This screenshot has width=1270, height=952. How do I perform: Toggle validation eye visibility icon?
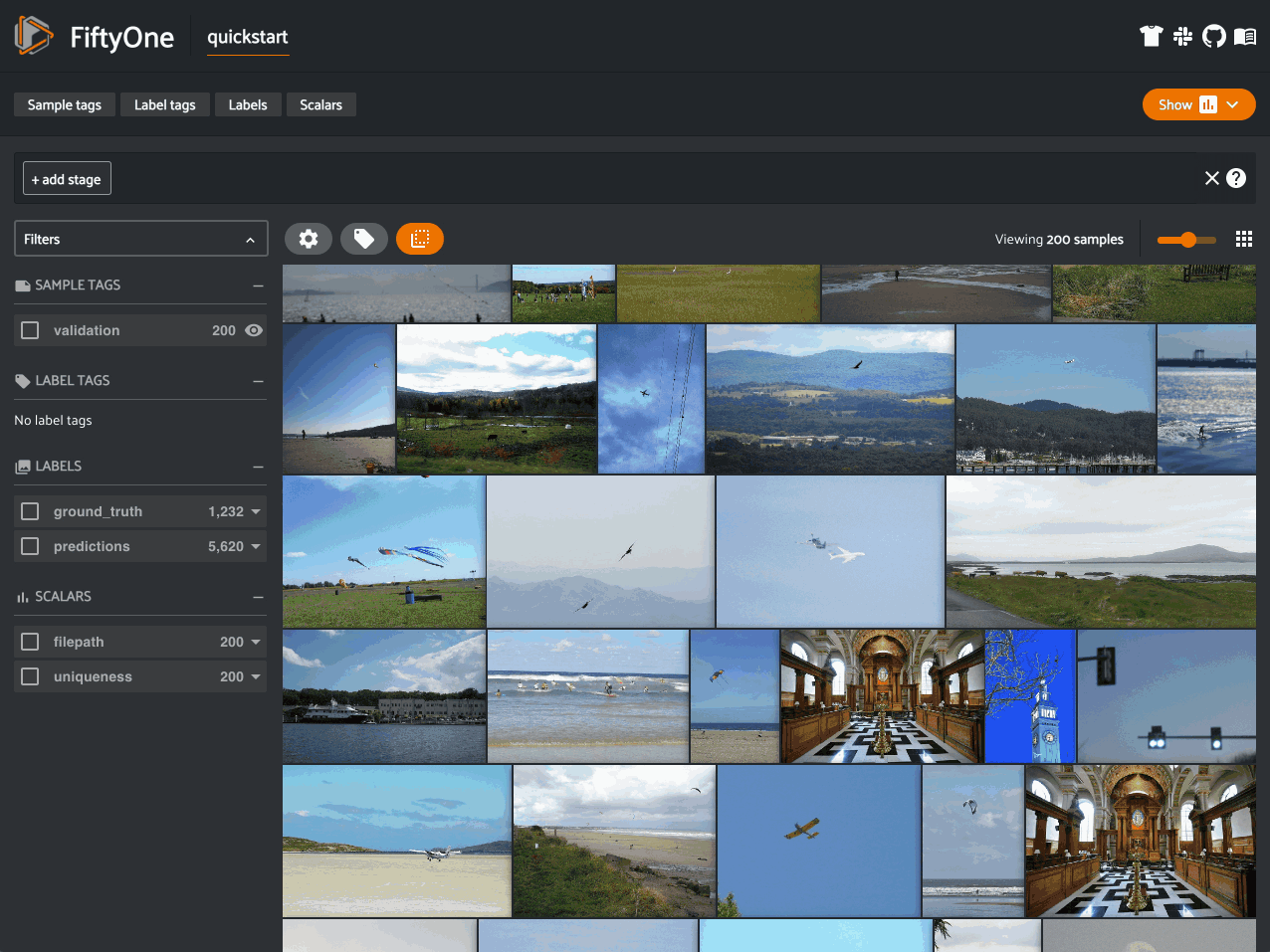[x=254, y=330]
